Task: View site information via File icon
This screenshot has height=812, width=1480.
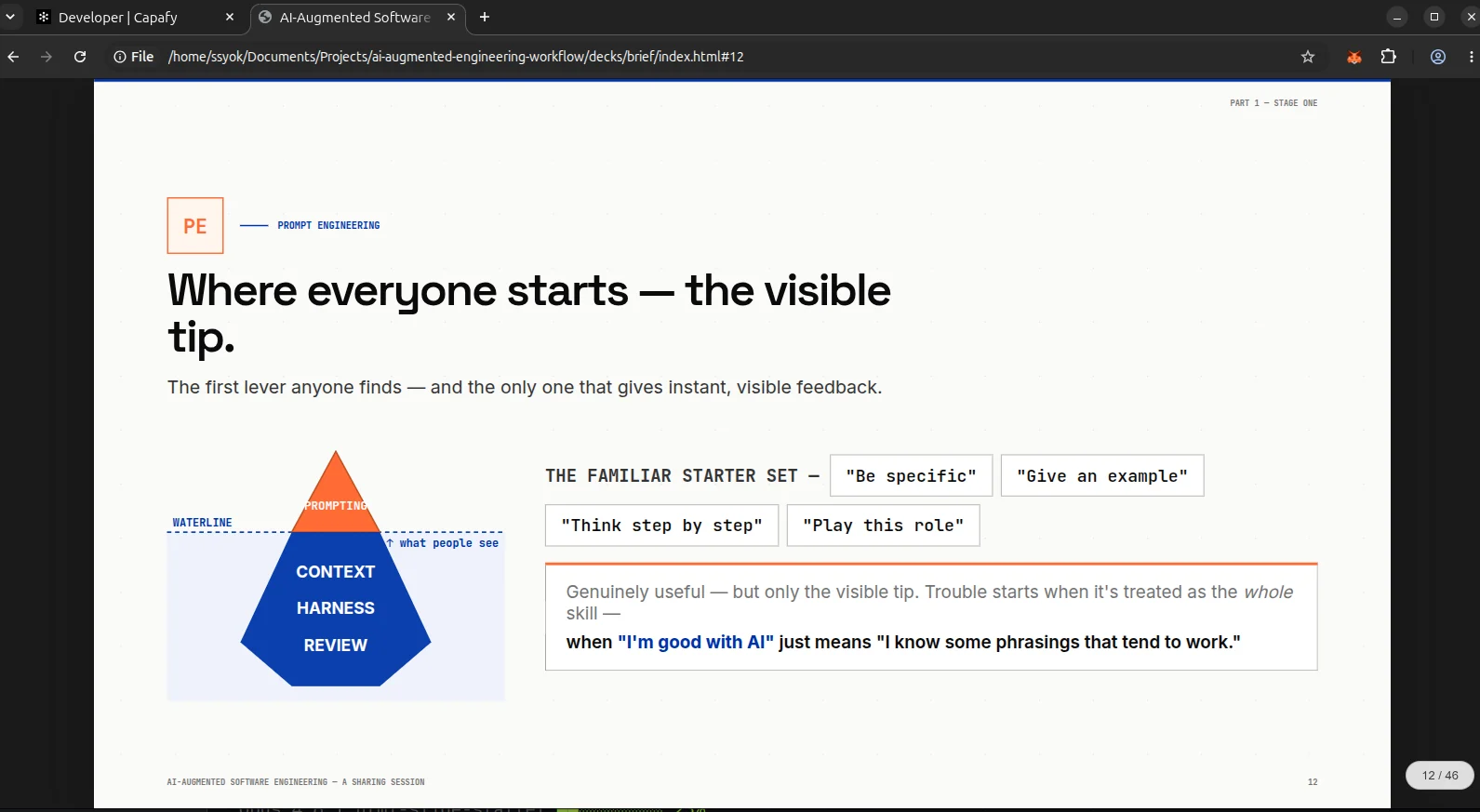Action: [133, 57]
